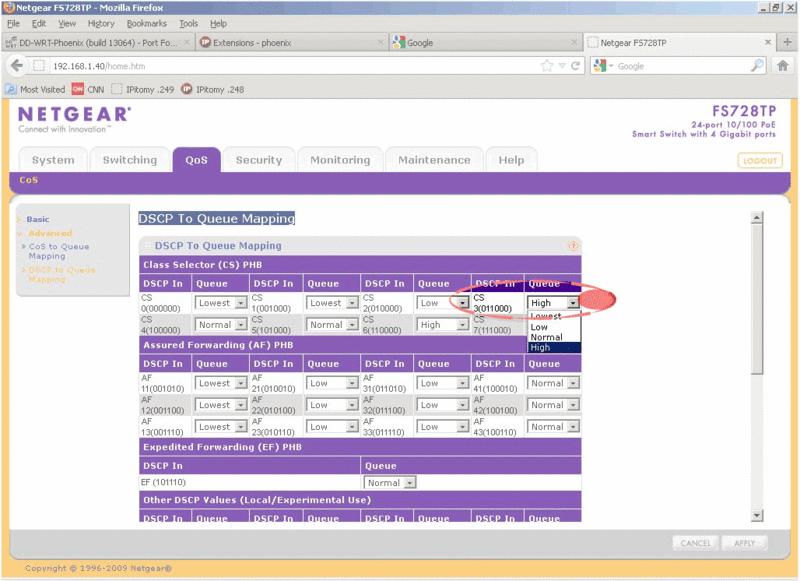Choose Normal in the open queue list
800x581 pixels.
[x=546, y=338]
